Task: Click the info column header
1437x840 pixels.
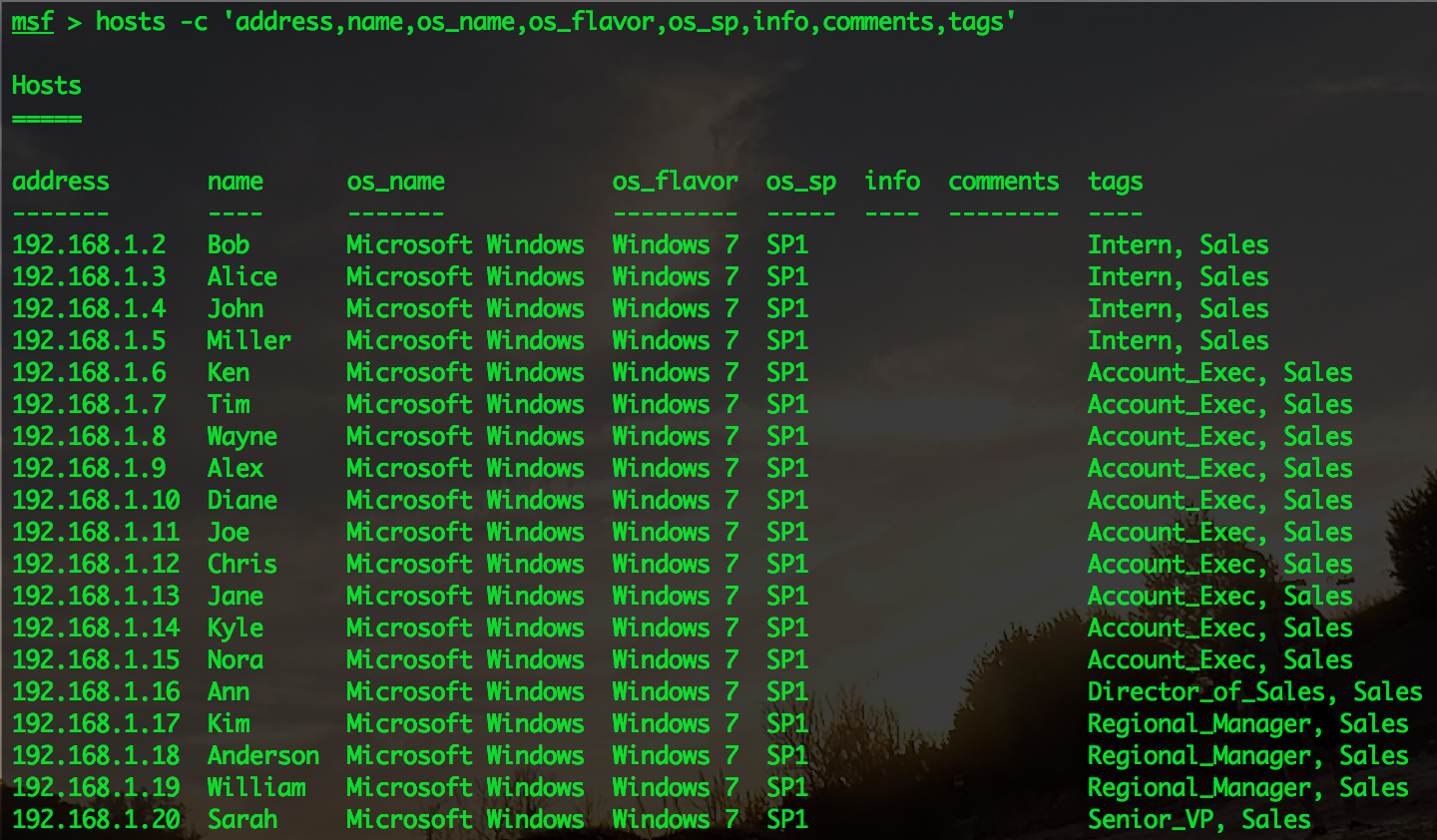Action: [892, 182]
